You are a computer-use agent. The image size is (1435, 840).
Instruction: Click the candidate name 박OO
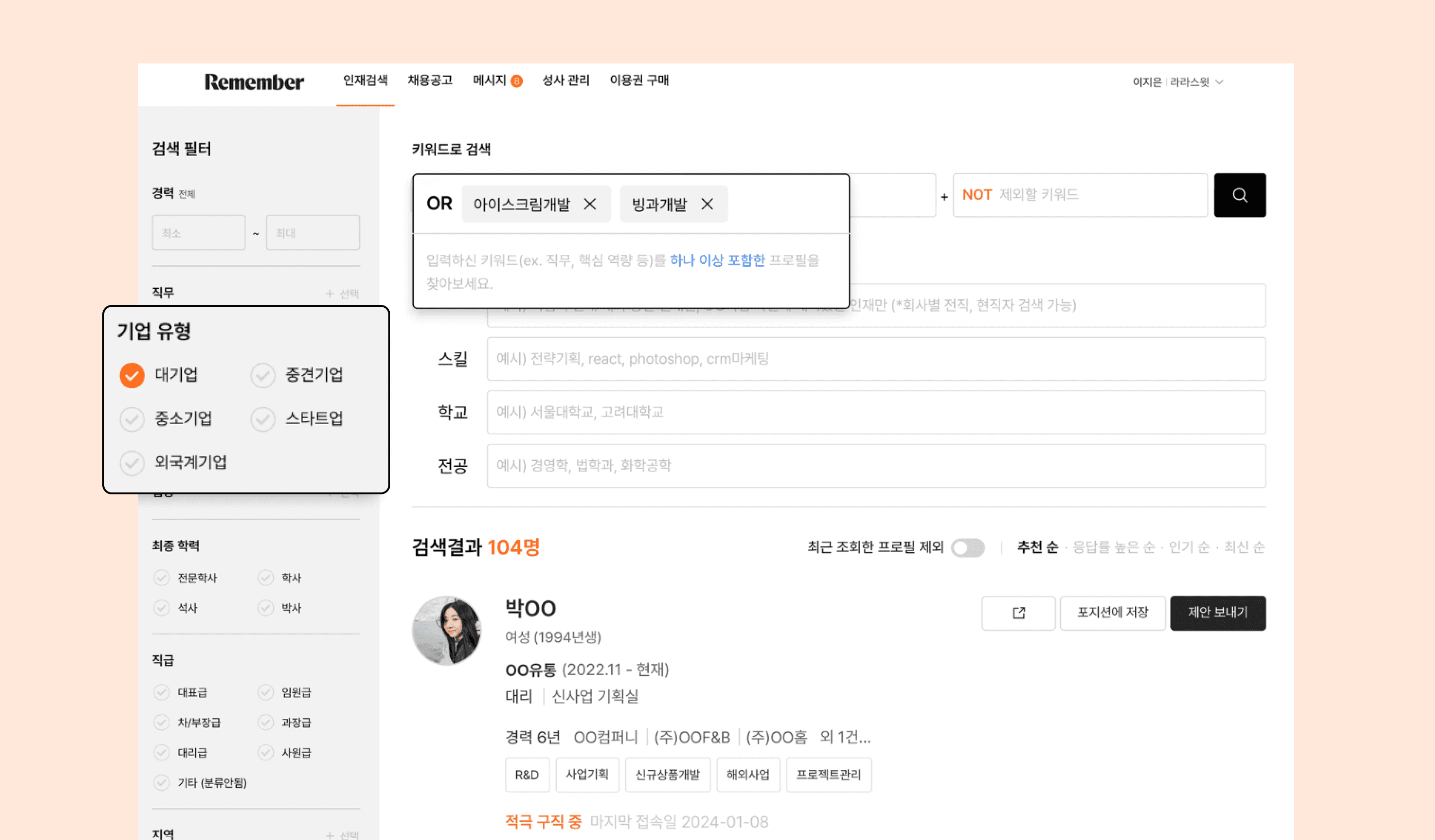pos(530,608)
